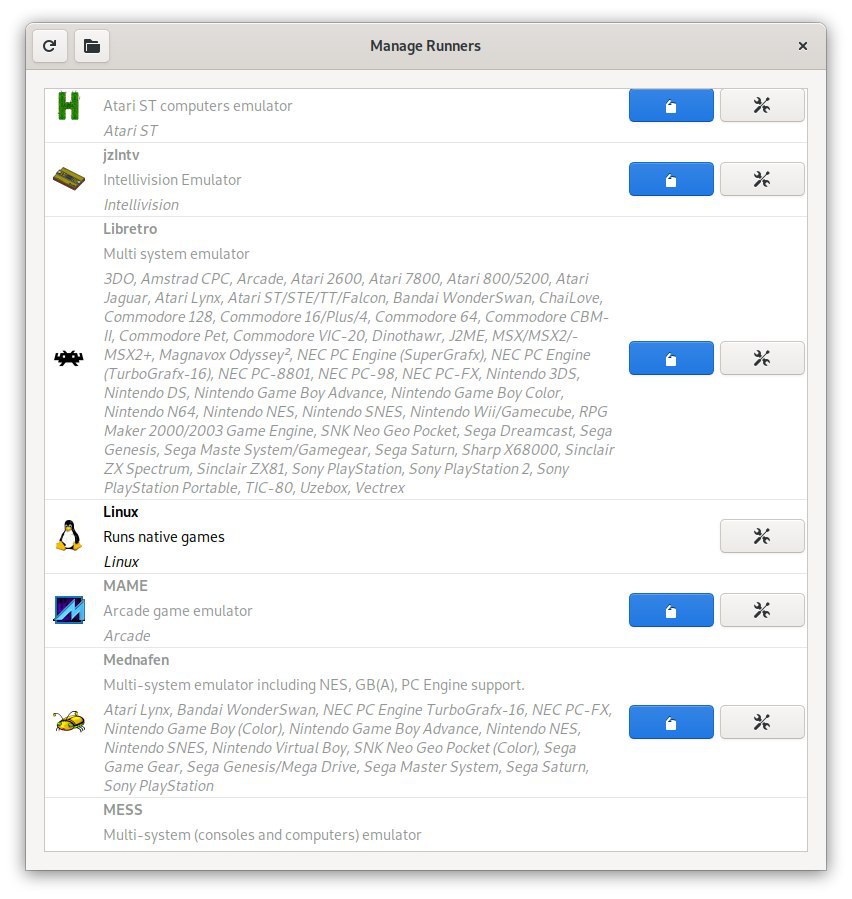This screenshot has width=852, height=899.
Task: Click Libretro platforms list starting with 3DO
Action: [359, 383]
